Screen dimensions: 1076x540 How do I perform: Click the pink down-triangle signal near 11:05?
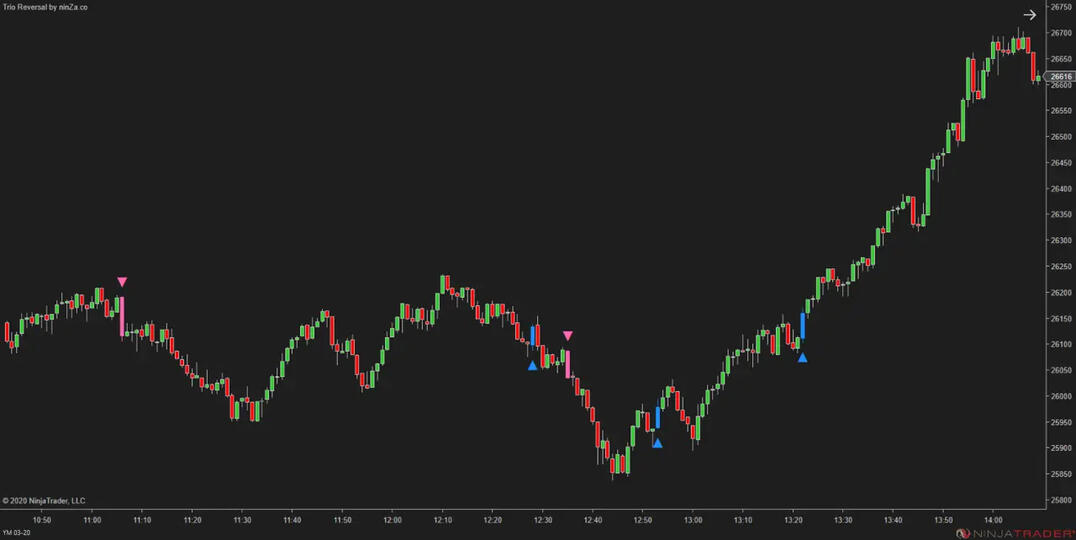coord(122,283)
